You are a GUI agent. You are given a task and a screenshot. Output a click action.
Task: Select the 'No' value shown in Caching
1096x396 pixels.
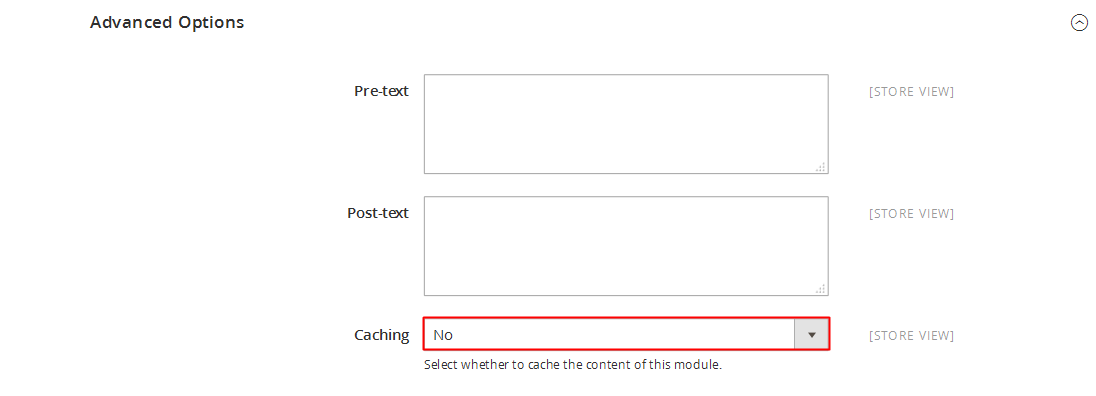(443, 335)
